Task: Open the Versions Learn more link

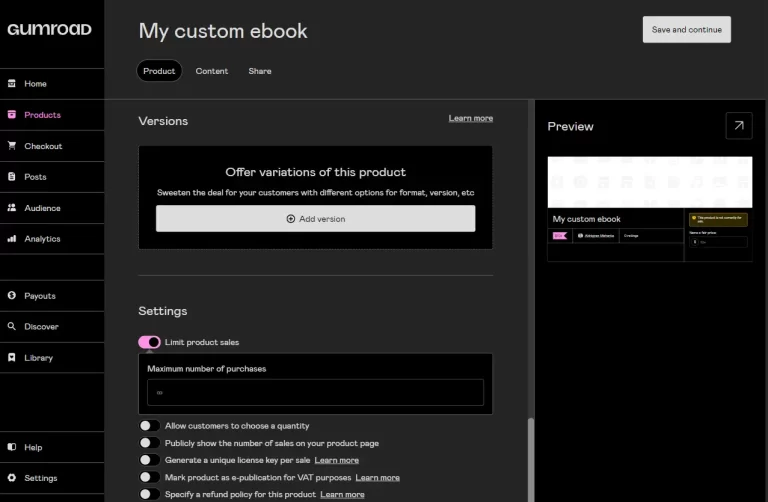Action: (x=471, y=118)
